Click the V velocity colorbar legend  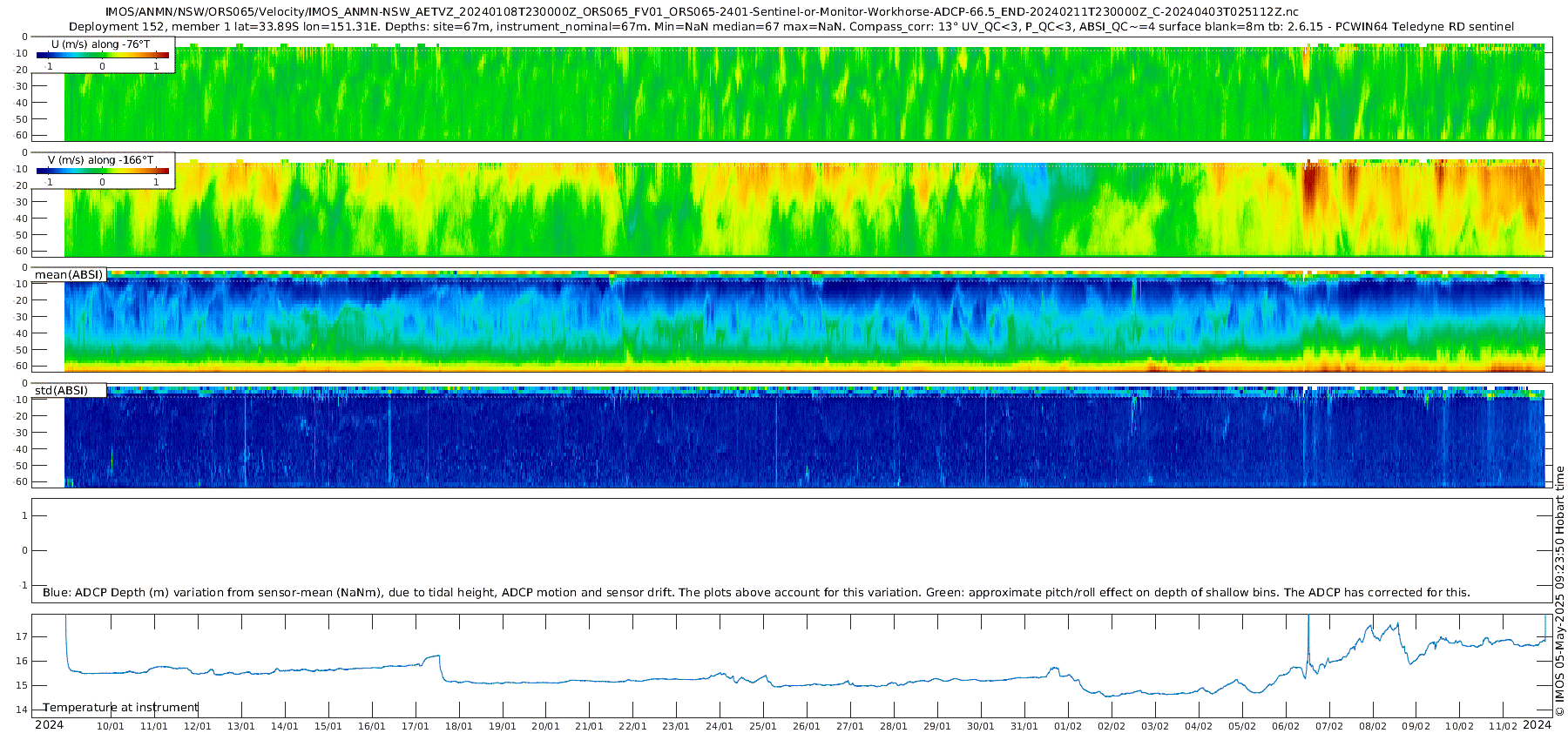102,171
